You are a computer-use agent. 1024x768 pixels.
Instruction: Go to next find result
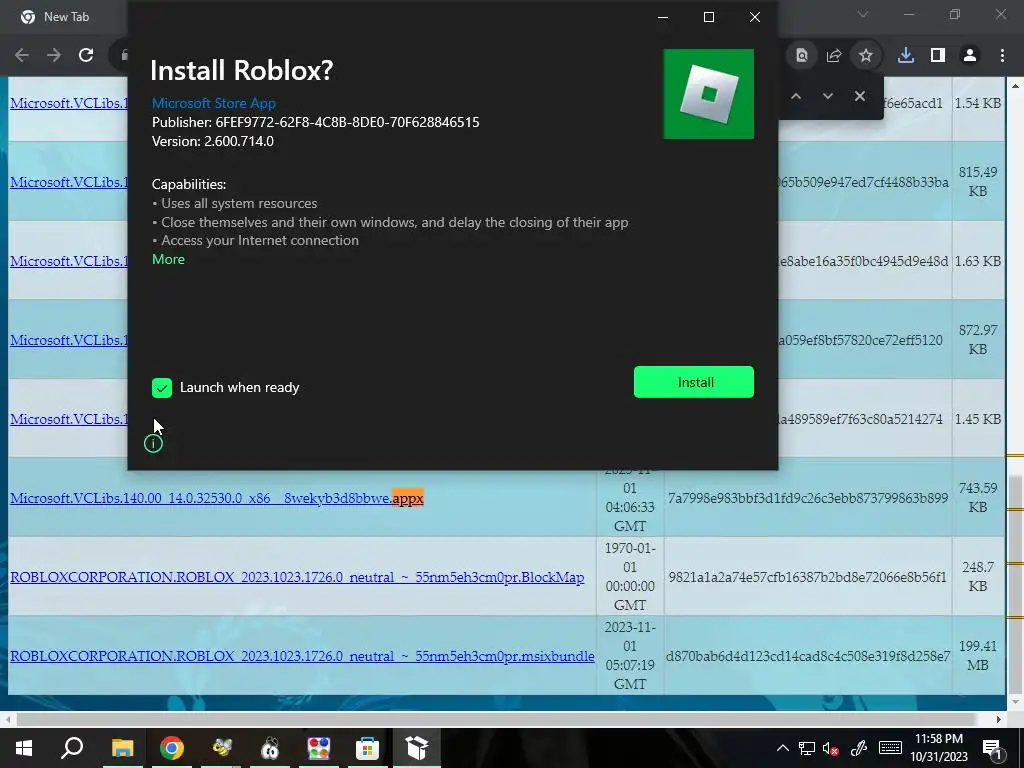point(828,96)
